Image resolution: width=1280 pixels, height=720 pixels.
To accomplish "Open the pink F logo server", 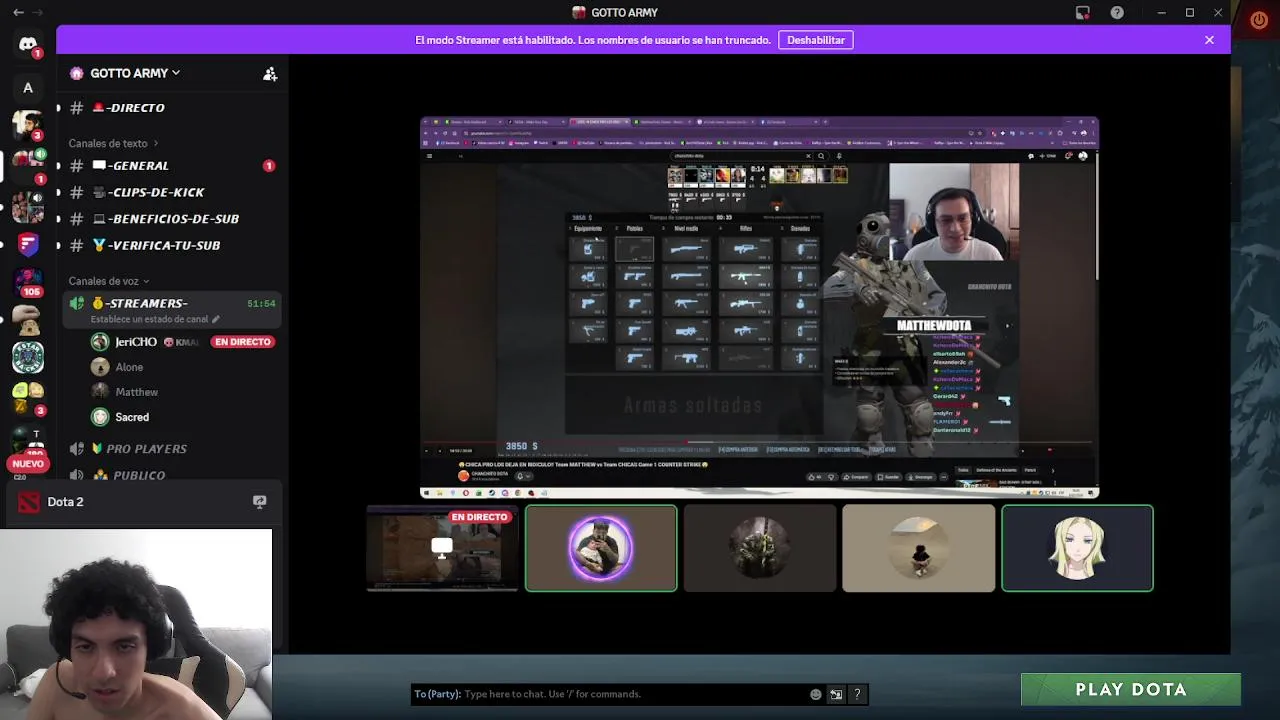I will click(28, 243).
